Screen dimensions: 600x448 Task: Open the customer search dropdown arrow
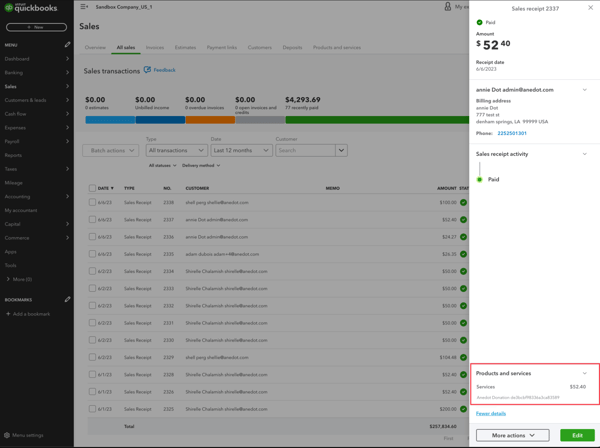341,150
